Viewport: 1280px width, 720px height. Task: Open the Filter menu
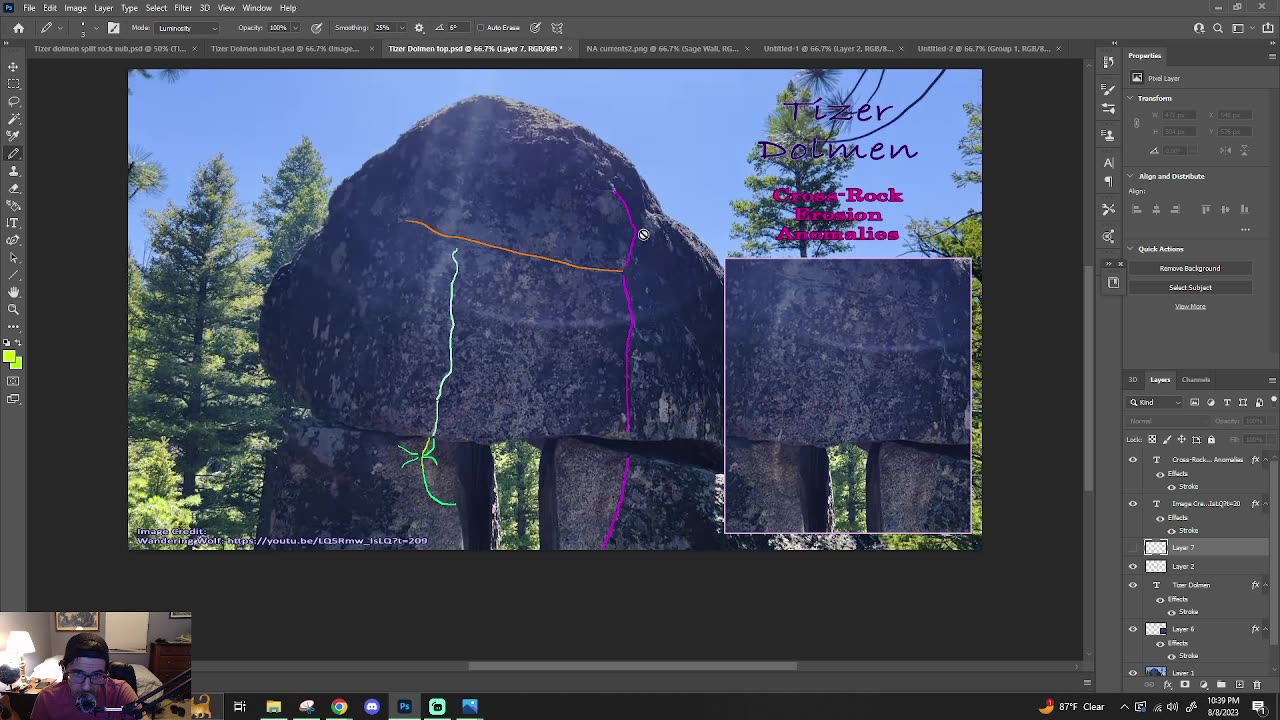pyautogui.click(x=183, y=8)
